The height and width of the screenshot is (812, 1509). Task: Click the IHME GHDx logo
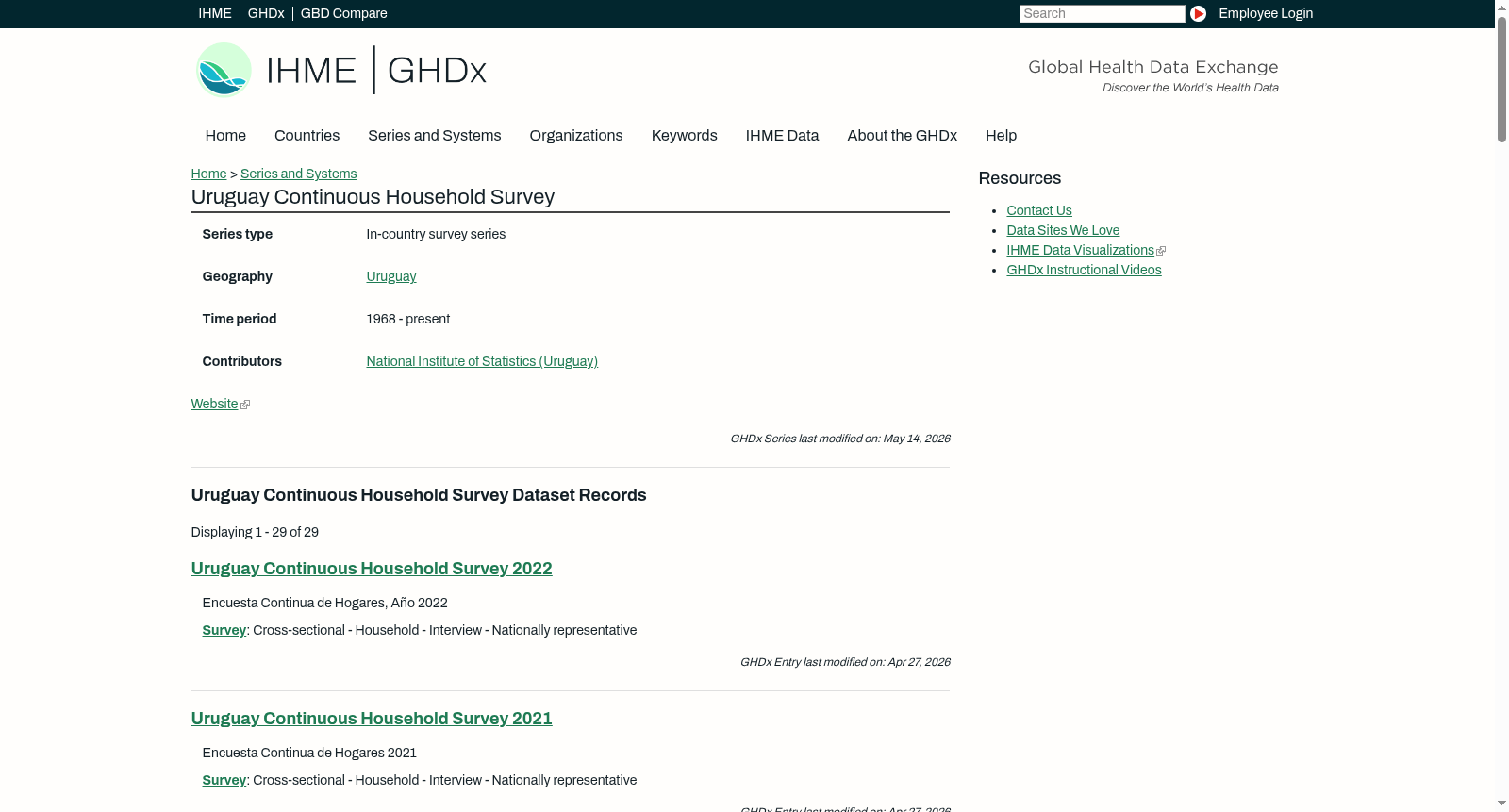tap(341, 70)
